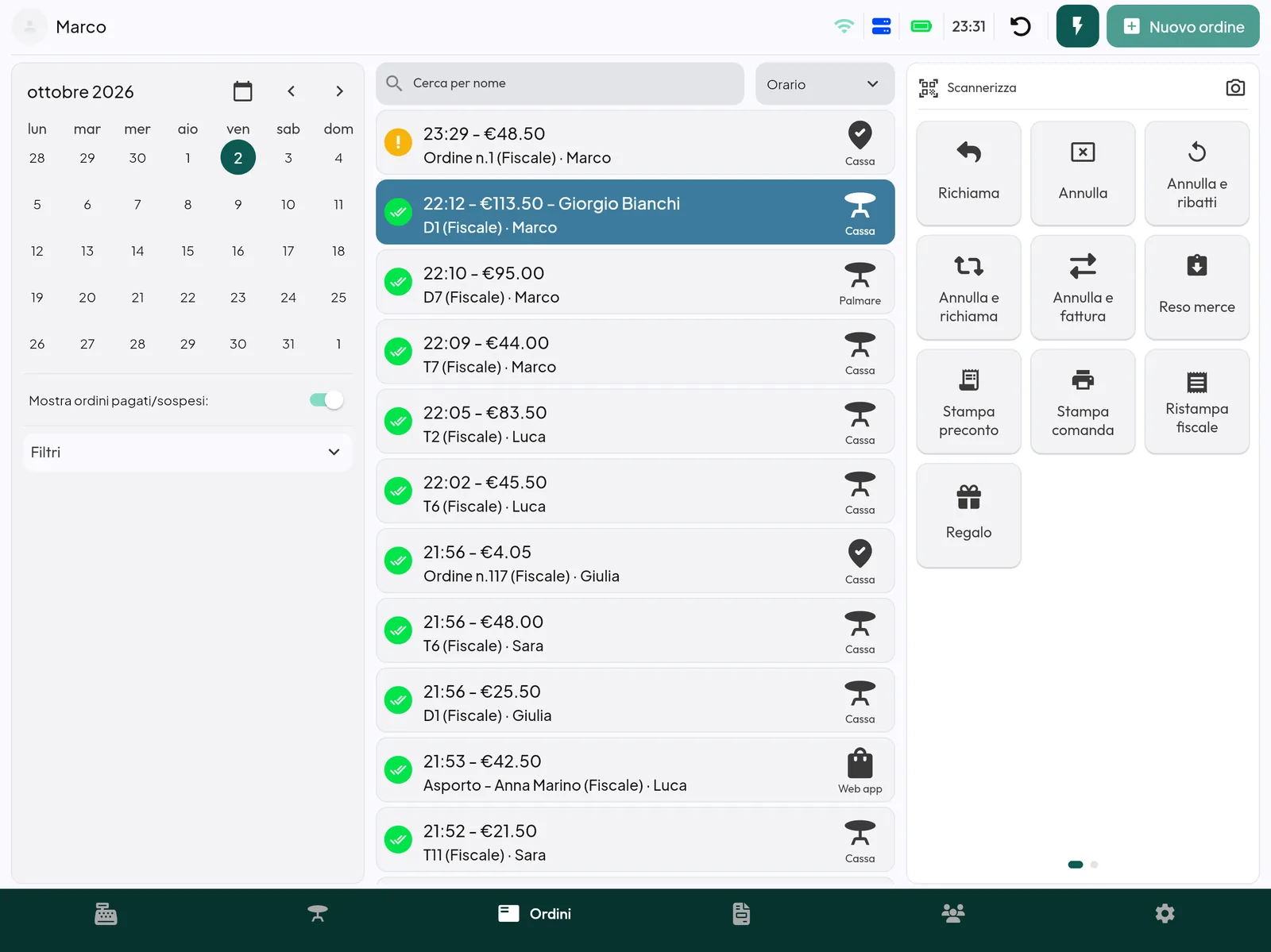Image resolution: width=1271 pixels, height=952 pixels.
Task: Select Annulla e ribatti tile
Action: [x=1197, y=172]
